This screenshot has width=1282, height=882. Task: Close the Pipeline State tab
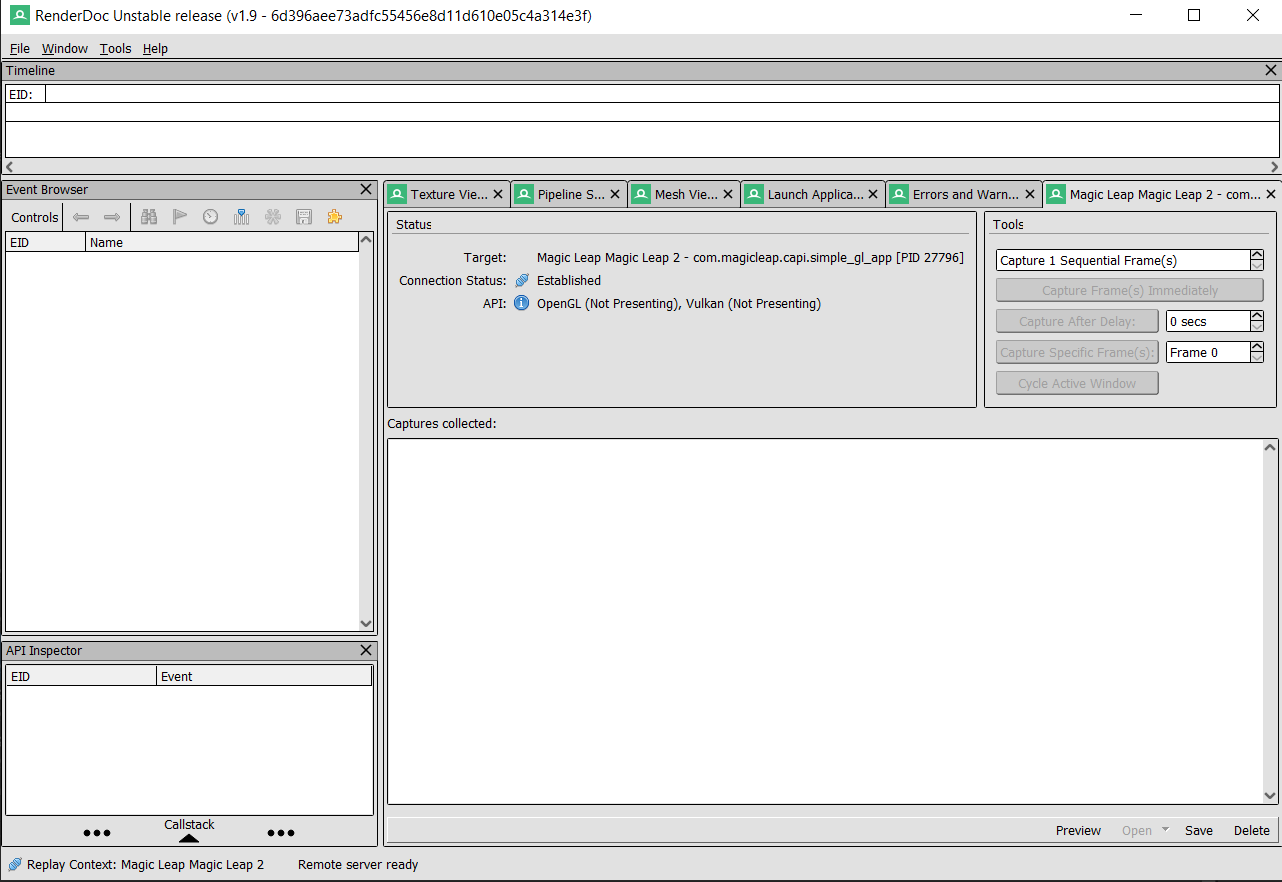click(615, 195)
